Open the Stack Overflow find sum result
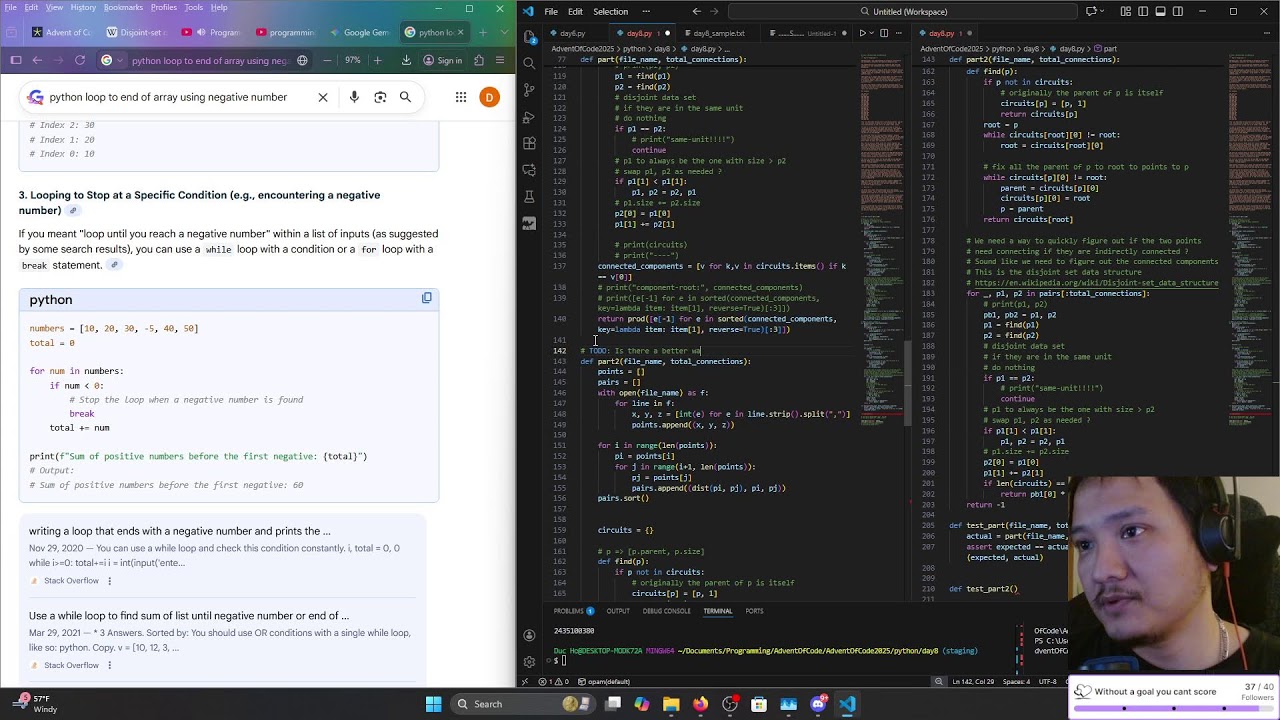Image resolution: width=1280 pixels, height=720 pixels. pos(189,616)
